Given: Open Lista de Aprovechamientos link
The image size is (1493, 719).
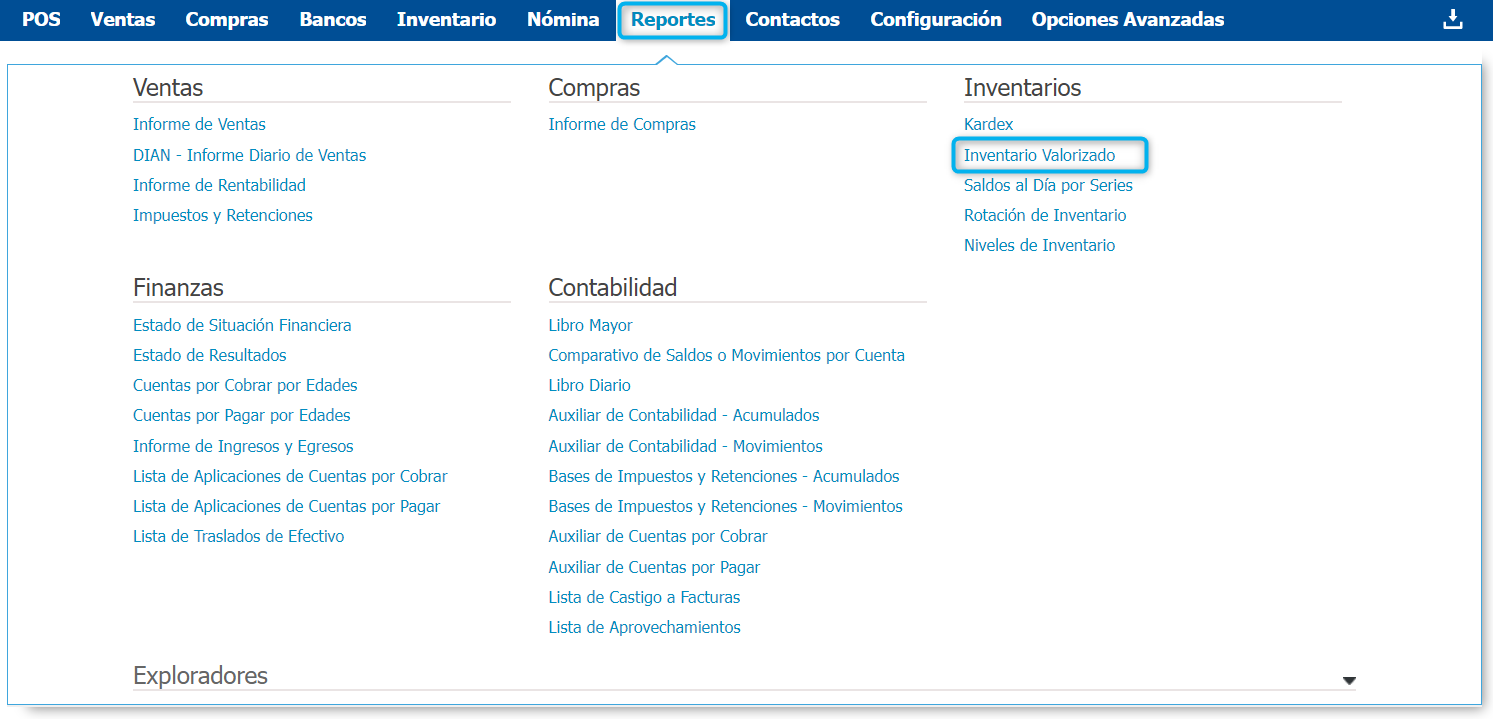Looking at the screenshot, I should click(x=644, y=628).
